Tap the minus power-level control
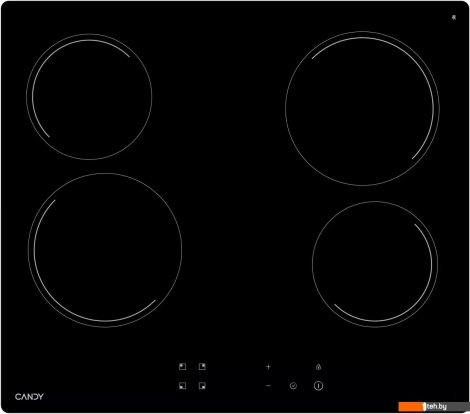 (x=268, y=386)
